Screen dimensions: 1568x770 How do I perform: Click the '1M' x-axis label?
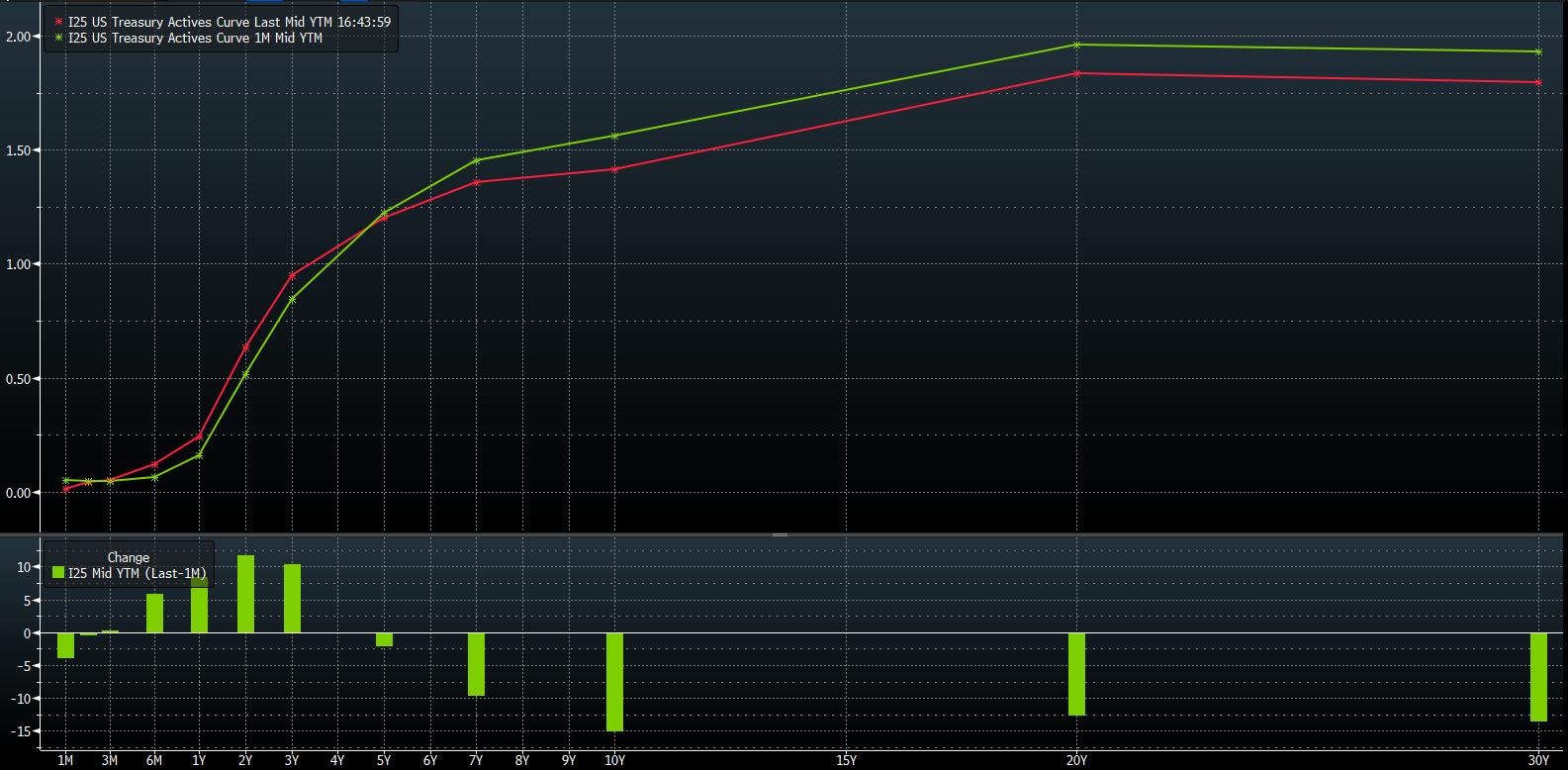pos(65,760)
